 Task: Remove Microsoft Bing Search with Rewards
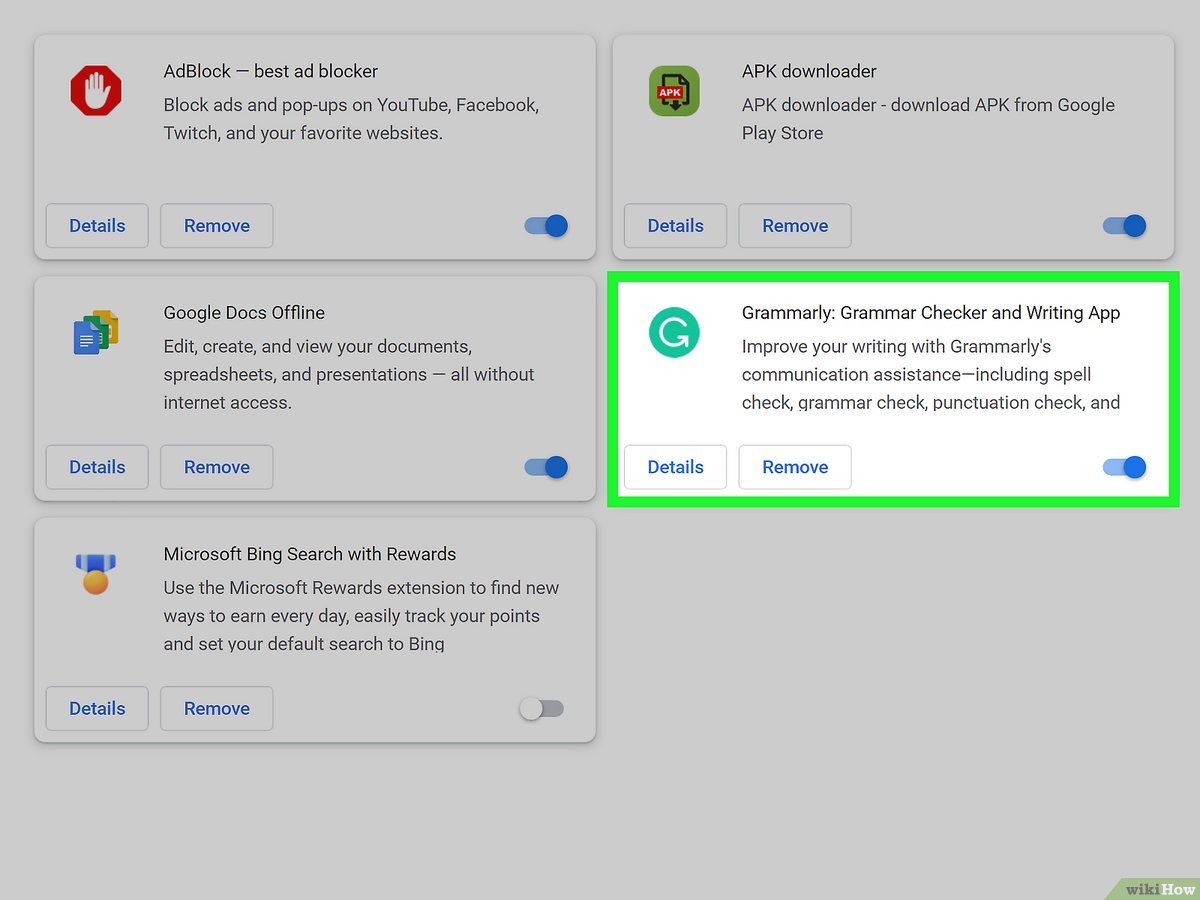pyautogui.click(x=216, y=708)
